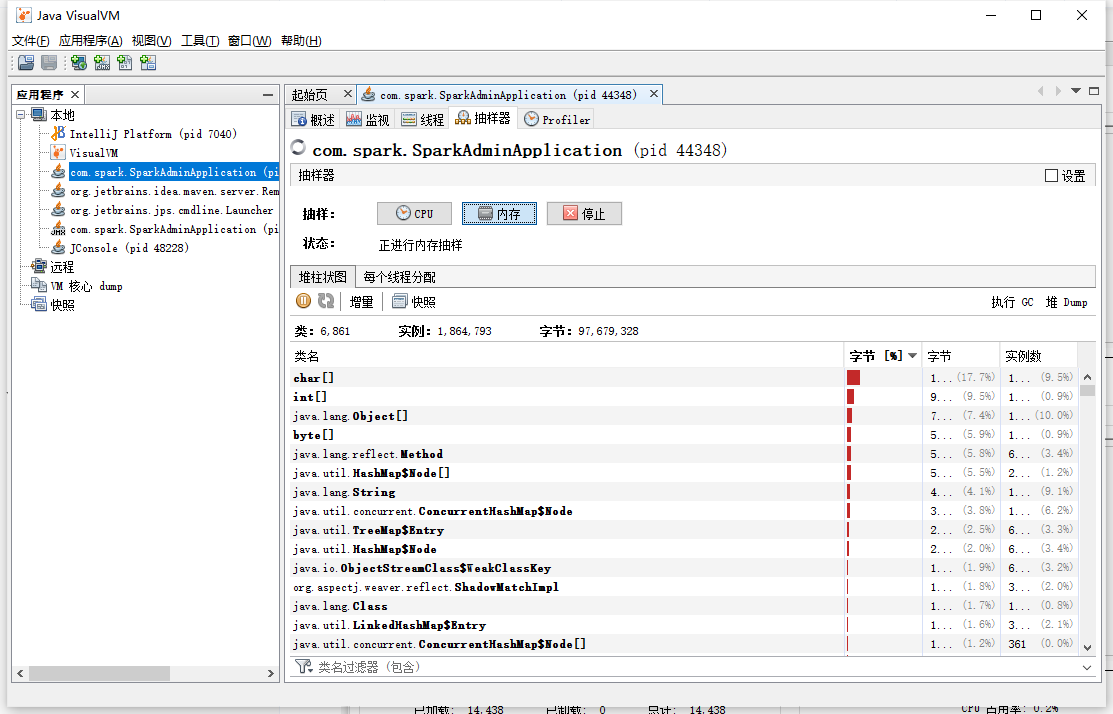Select the 每个线程分配 tab
Viewport: 1113px width, 714px height.
pos(400,277)
